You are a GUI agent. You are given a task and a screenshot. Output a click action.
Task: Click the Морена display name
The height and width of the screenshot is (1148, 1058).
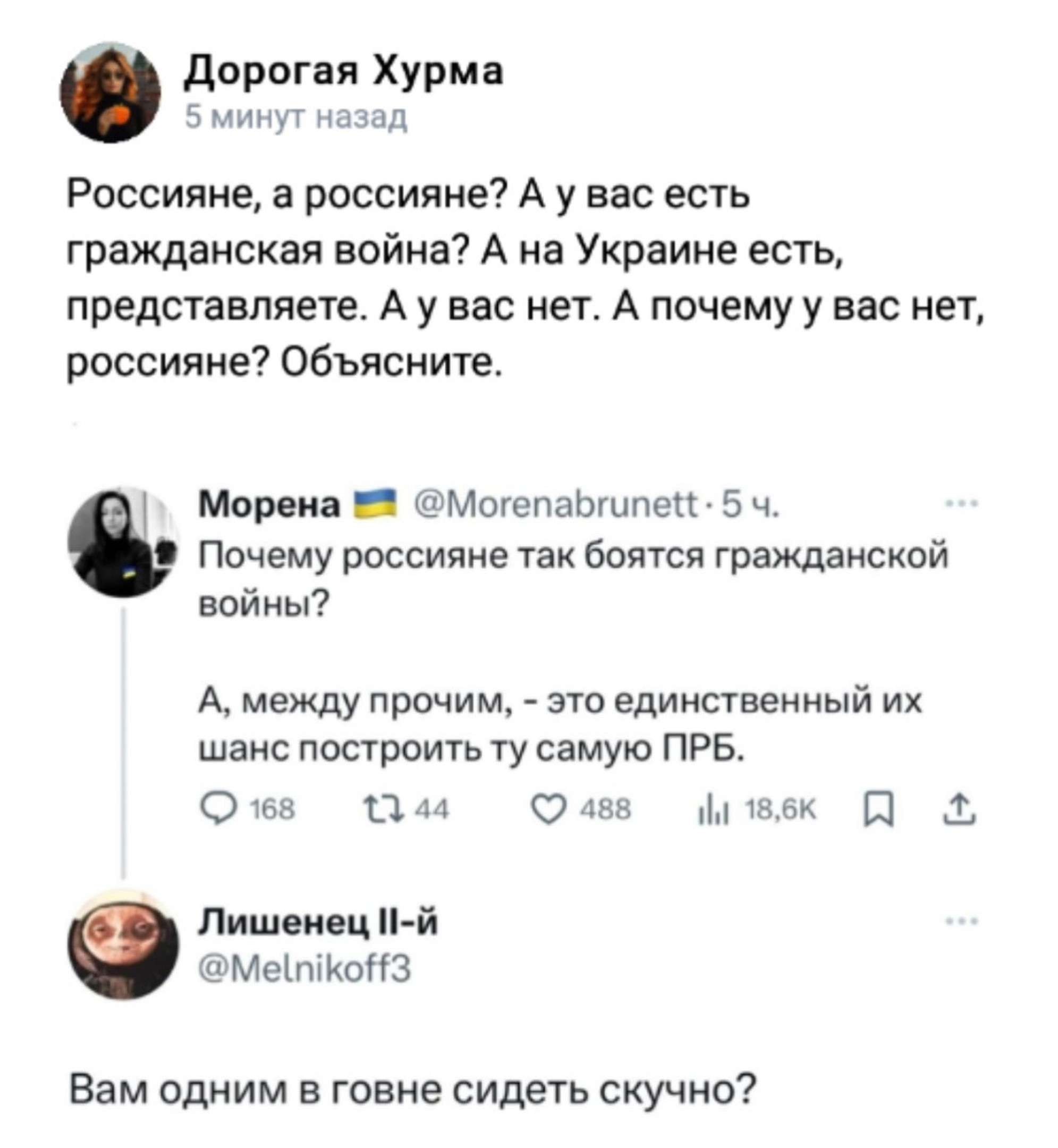[x=269, y=505]
